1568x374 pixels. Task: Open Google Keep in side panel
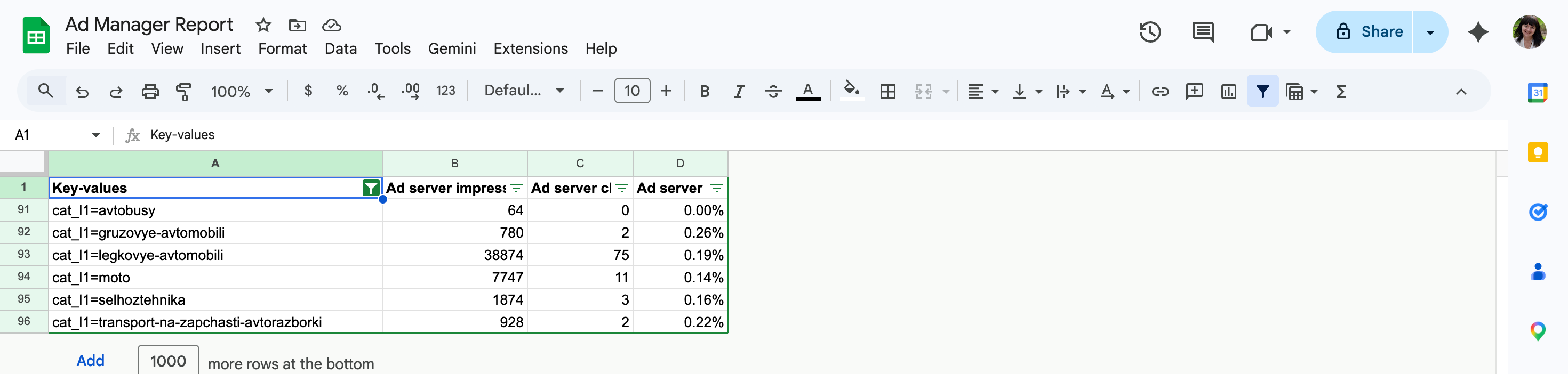click(1537, 152)
